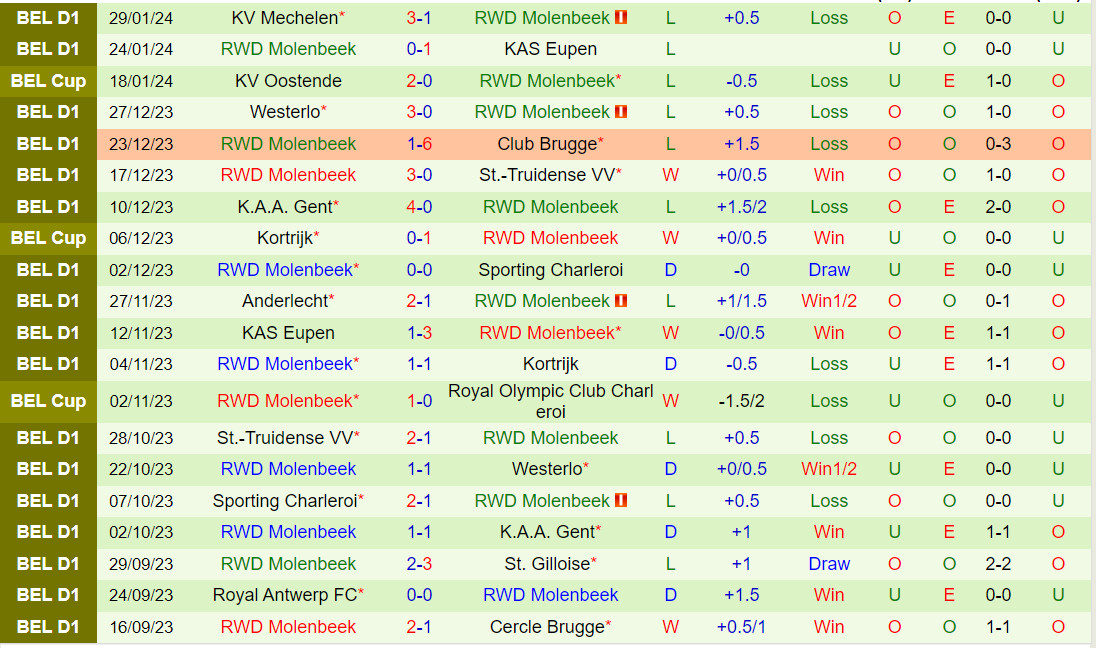Click the 1-6 score against Club Brugge
Screen dimensions: 1096x648
click(x=419, y=144)
